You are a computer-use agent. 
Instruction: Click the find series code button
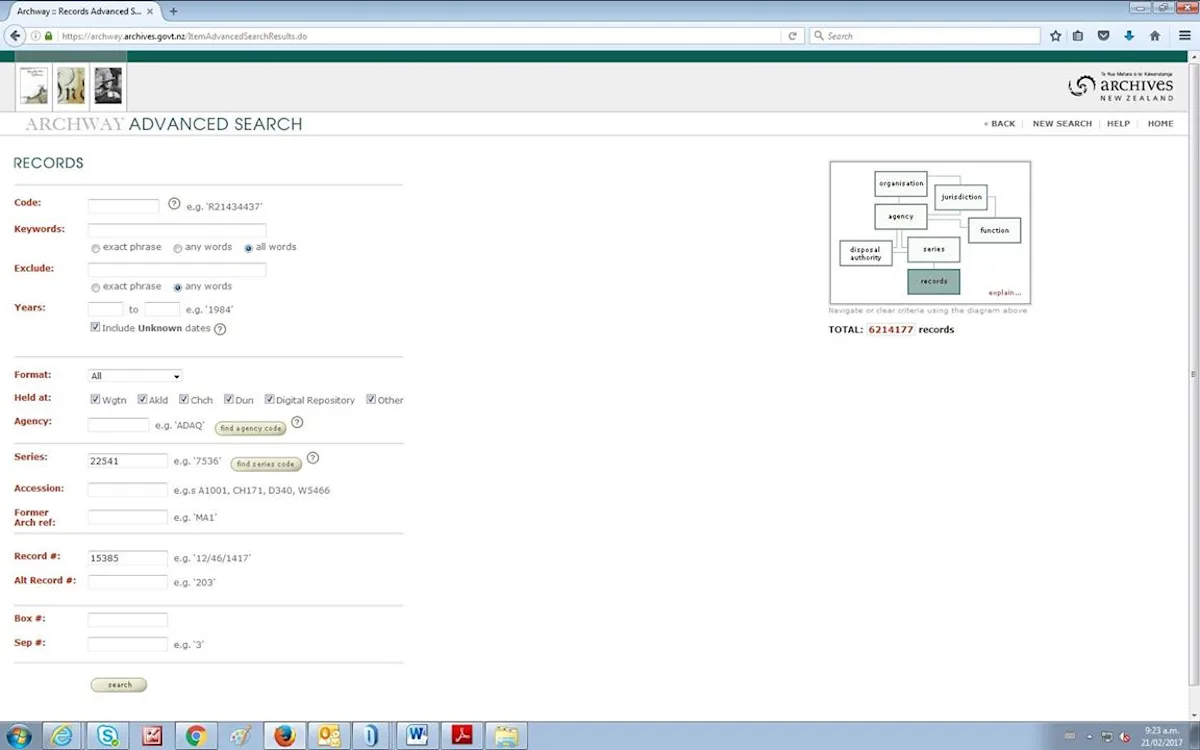[x=267, y=464]
